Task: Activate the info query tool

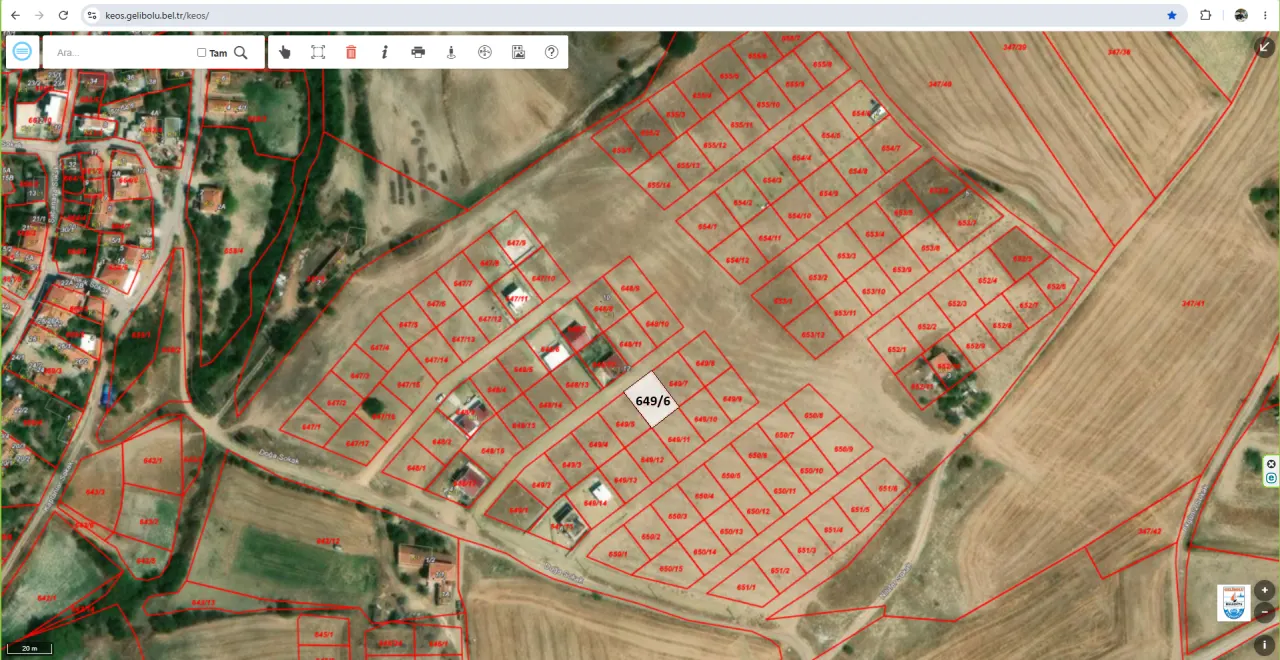Action: click(385, 52)
